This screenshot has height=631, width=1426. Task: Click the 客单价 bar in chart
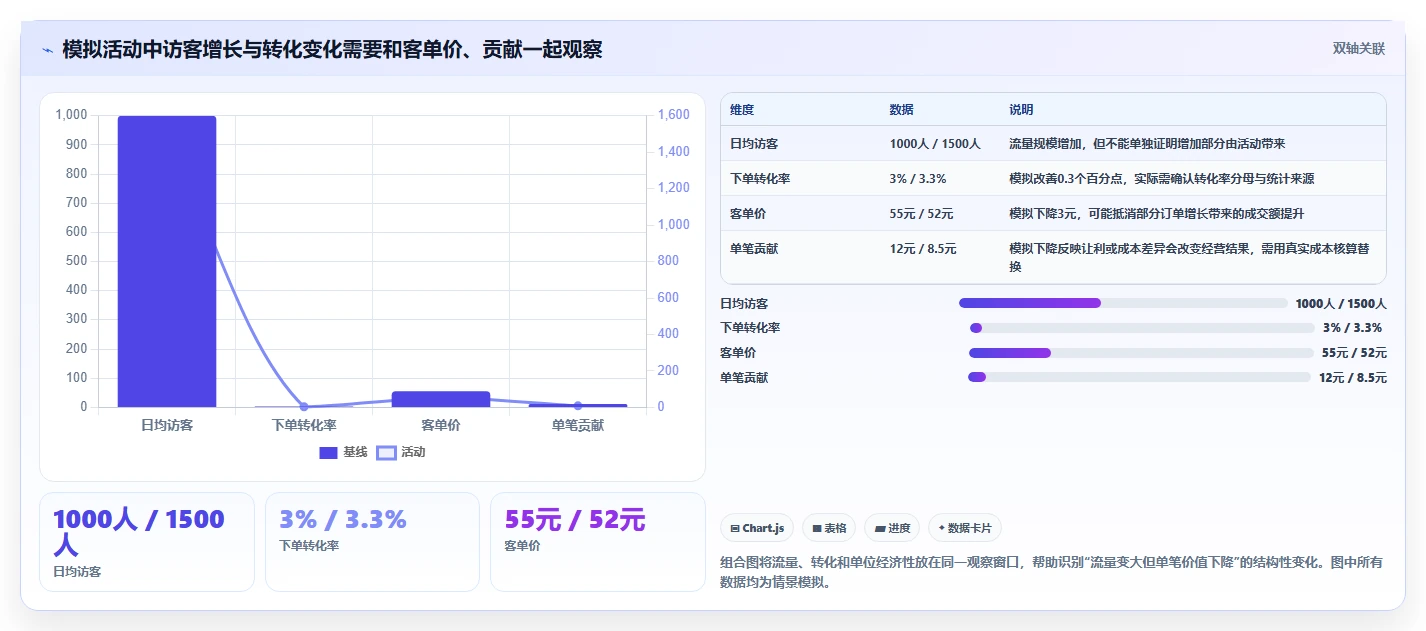441,399
